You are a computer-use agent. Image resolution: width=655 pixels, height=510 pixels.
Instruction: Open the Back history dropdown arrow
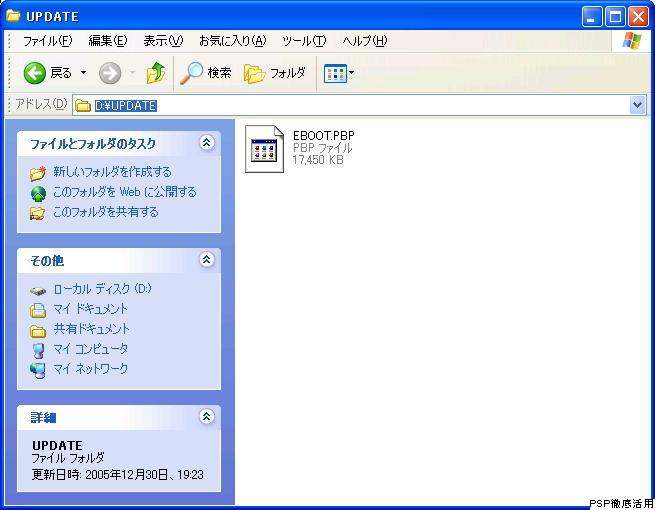pos(84,73)
